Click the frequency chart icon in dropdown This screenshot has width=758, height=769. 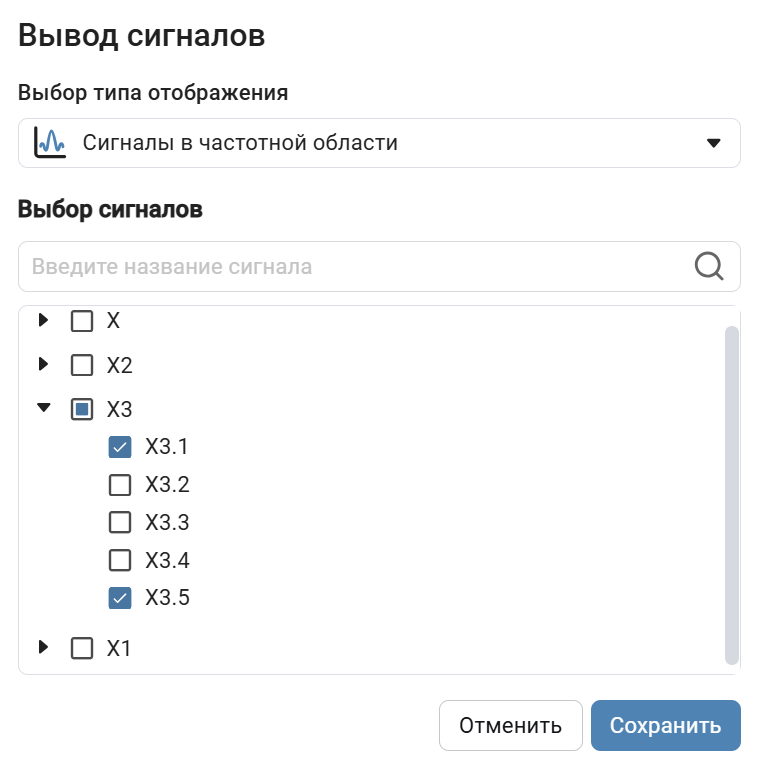point(50,142)
